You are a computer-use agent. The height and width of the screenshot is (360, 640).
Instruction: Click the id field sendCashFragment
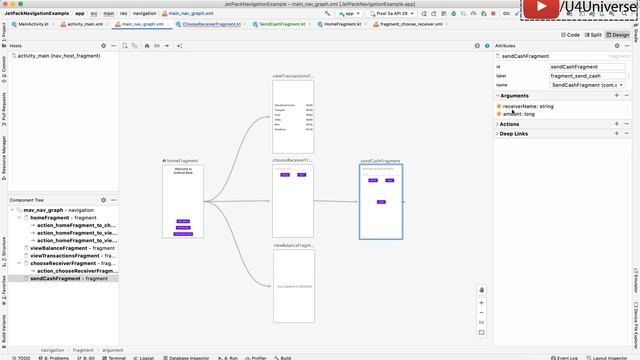tap(587, 67)
